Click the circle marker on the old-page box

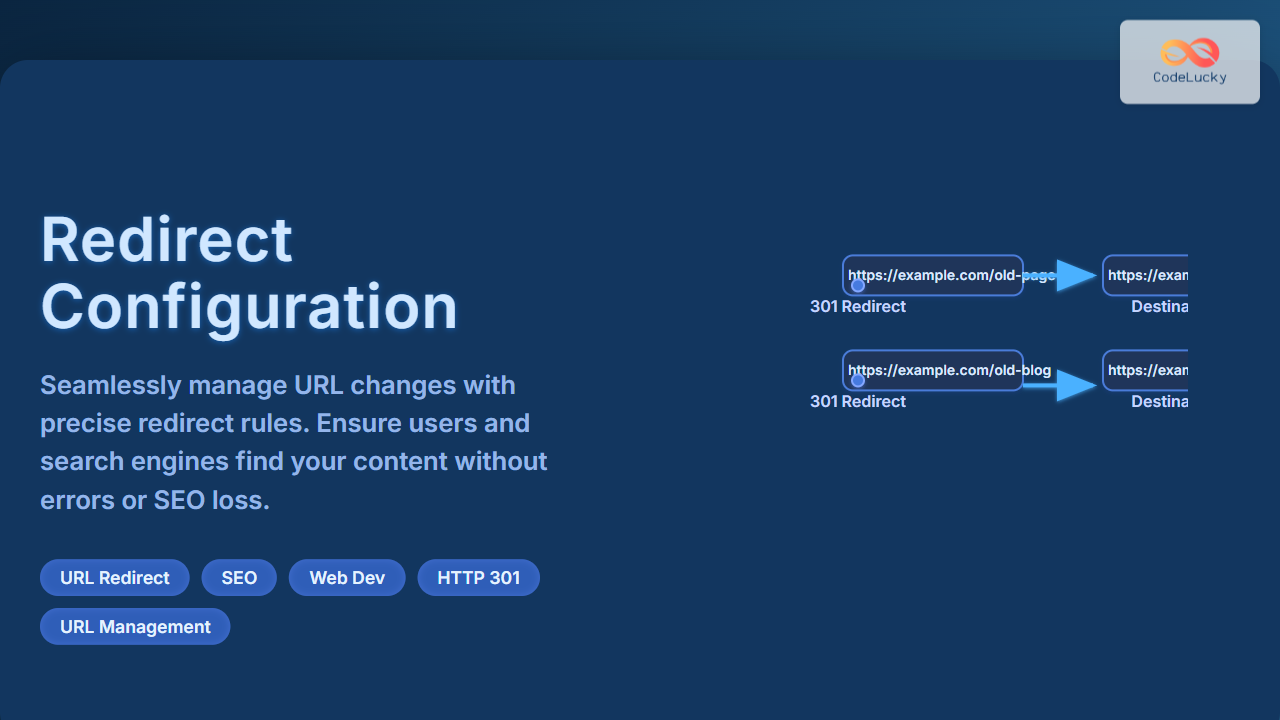(857, 286)
